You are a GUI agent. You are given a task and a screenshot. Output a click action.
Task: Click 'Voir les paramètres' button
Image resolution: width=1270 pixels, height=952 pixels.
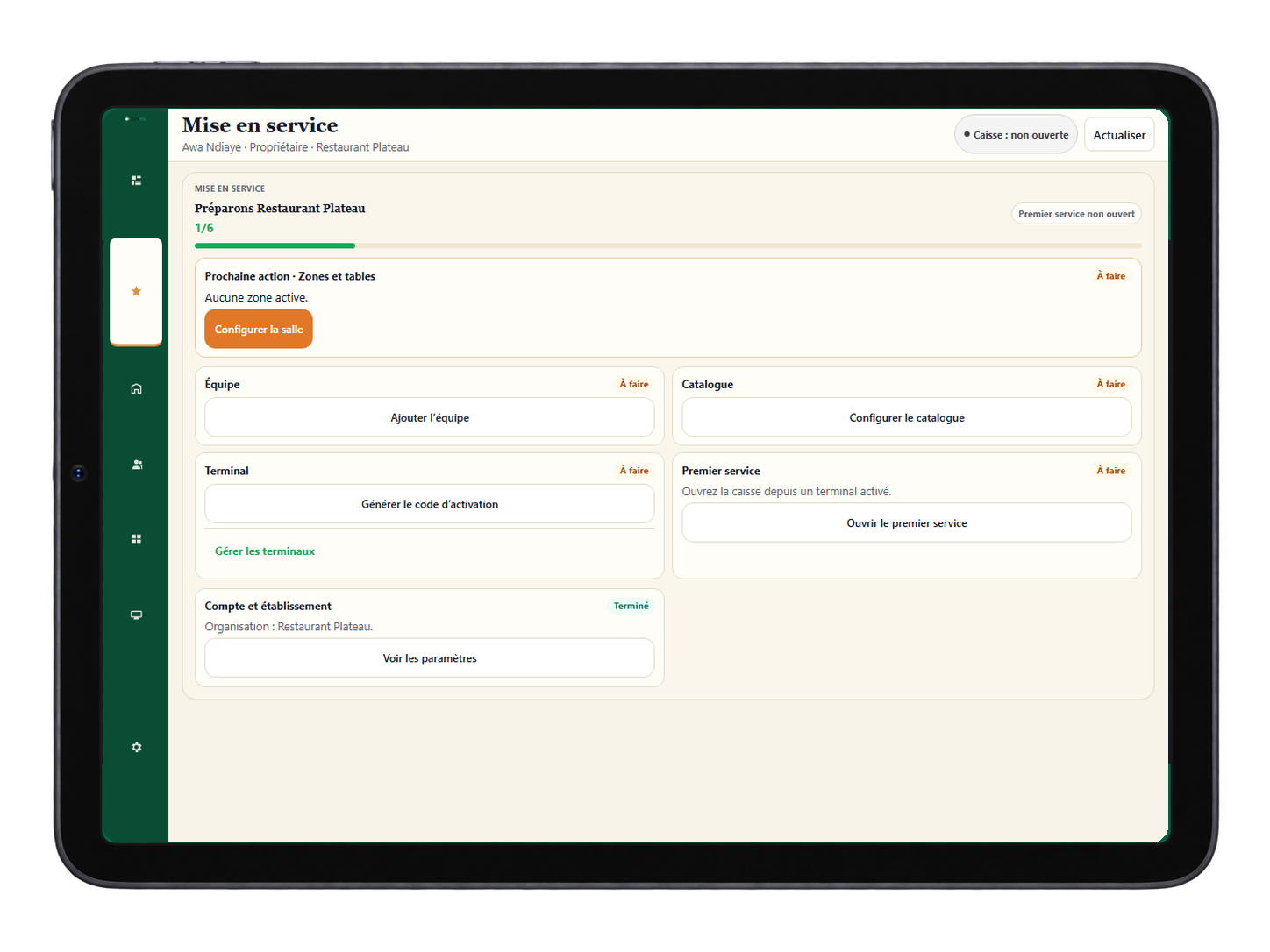430,657
